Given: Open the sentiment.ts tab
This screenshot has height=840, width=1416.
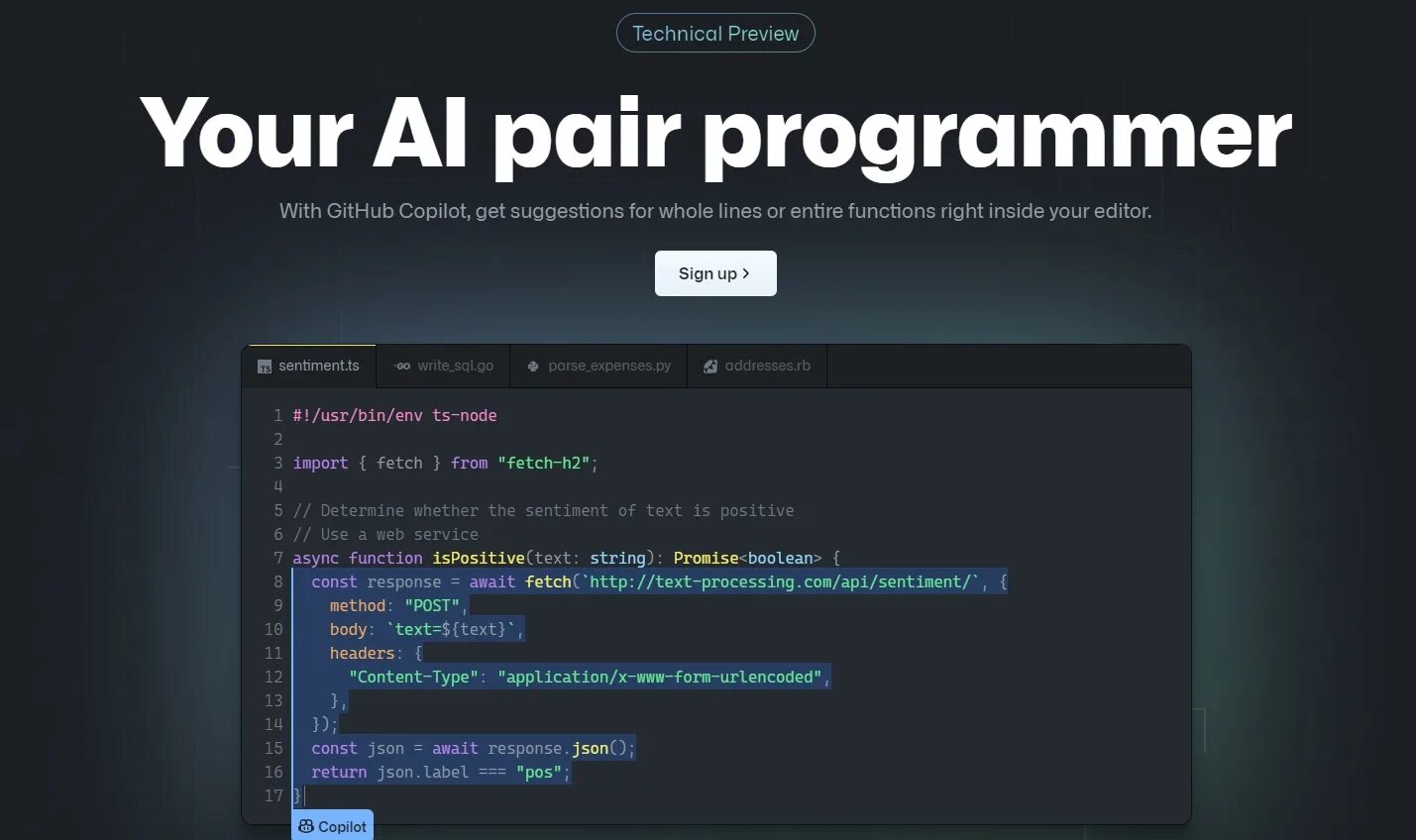Looking at the screenshot, I should tap(309, 366).
